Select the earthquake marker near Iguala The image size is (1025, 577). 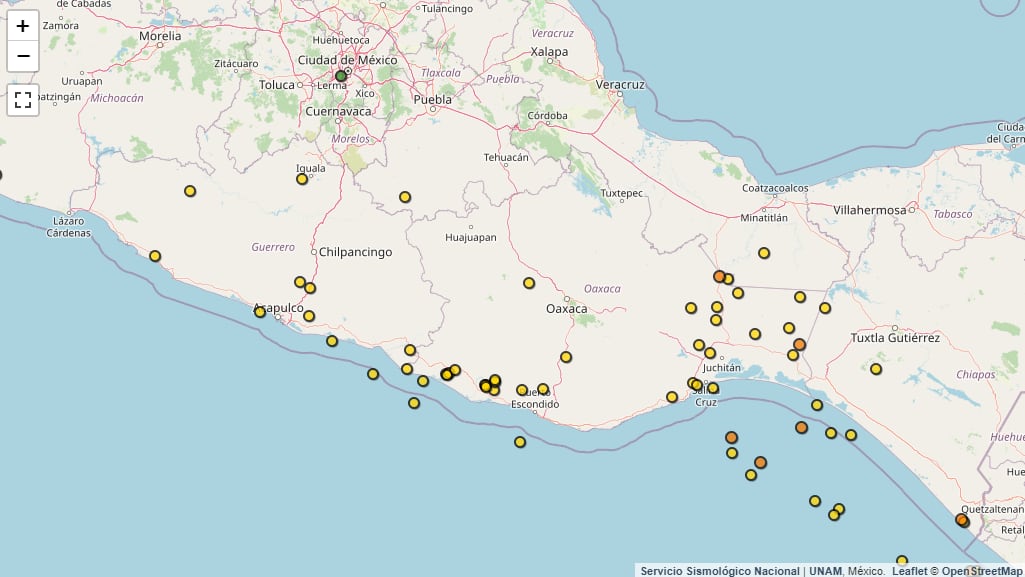pyautogui.click(x=302, y=177)
